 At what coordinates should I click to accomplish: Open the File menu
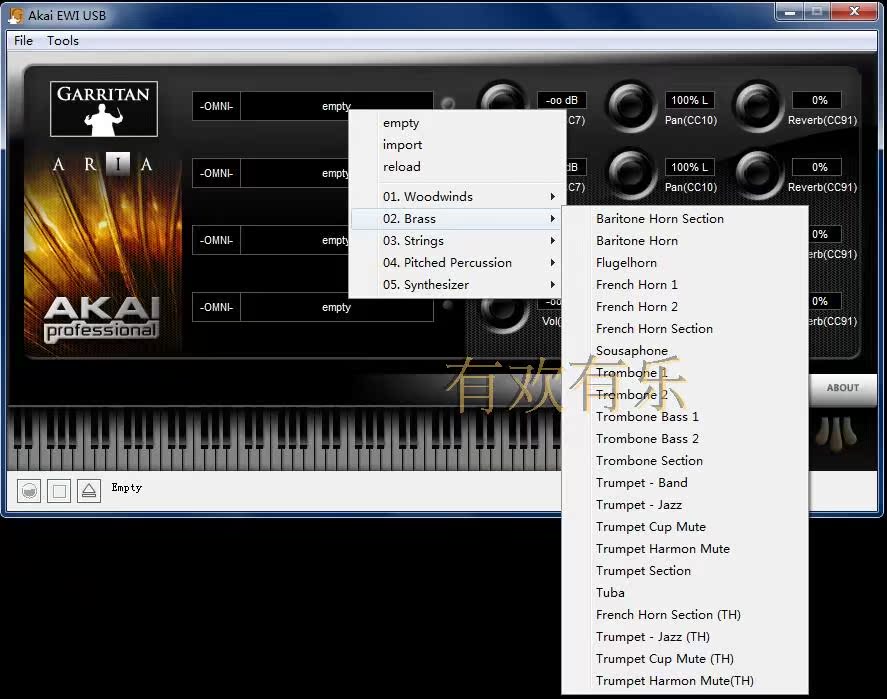click(x=23, y=41)
